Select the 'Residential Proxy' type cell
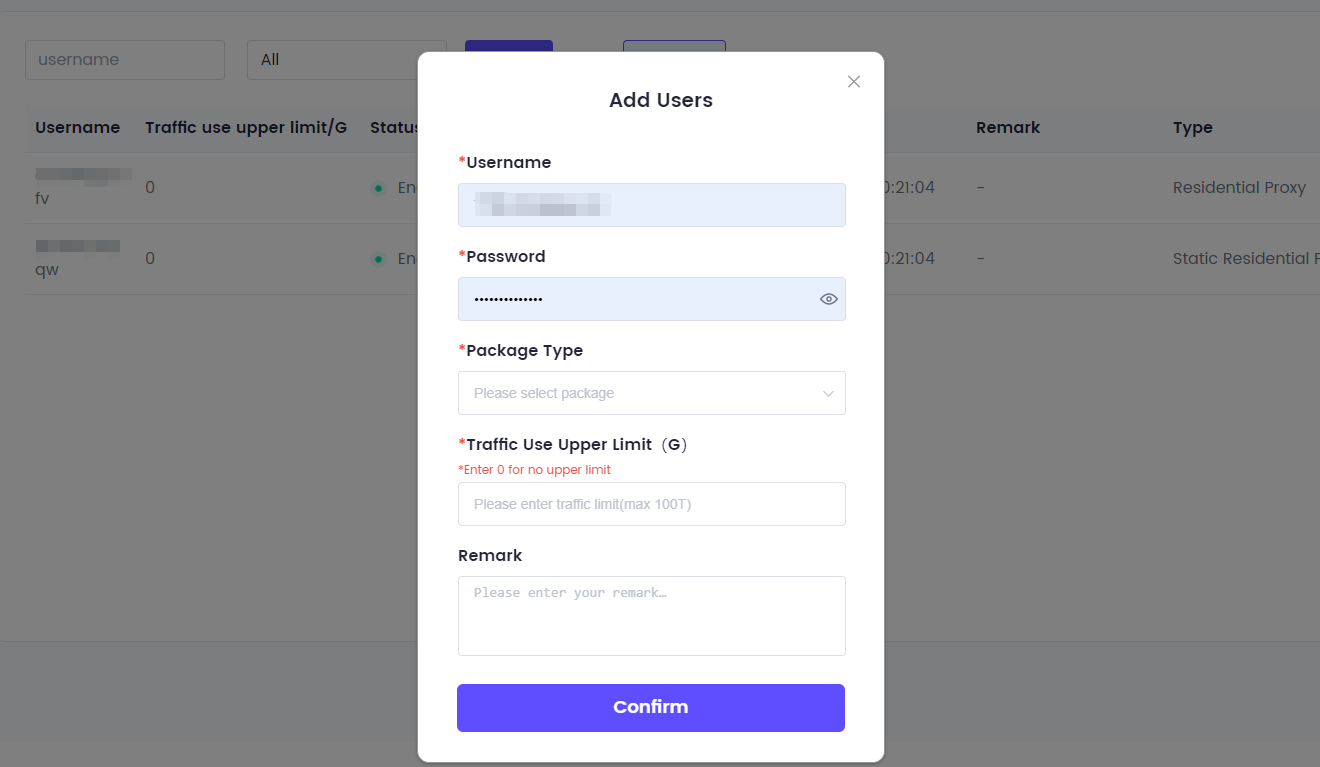 pos(1239,188)
